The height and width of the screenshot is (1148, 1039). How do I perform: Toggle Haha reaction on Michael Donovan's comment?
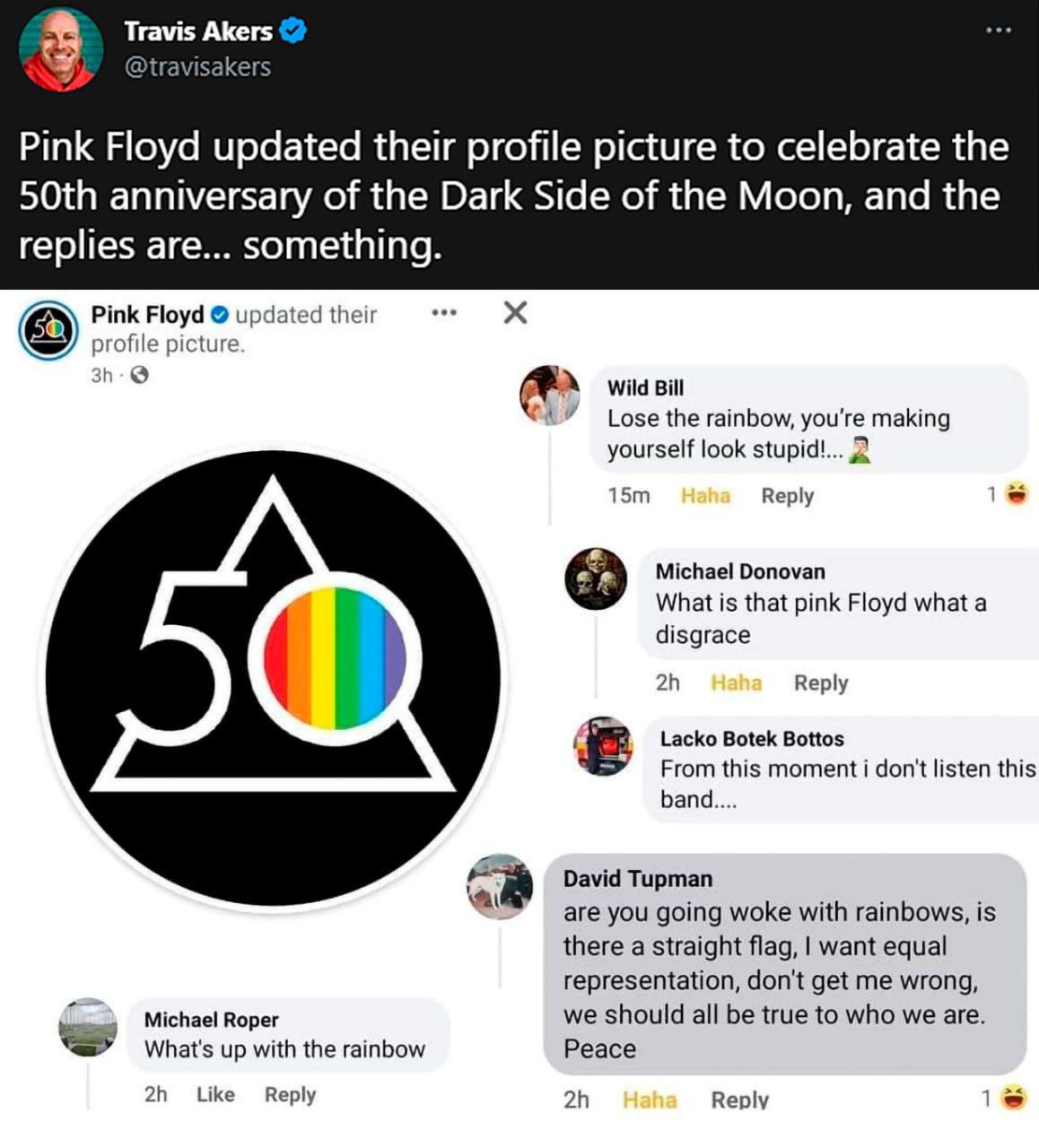[736, 683]
